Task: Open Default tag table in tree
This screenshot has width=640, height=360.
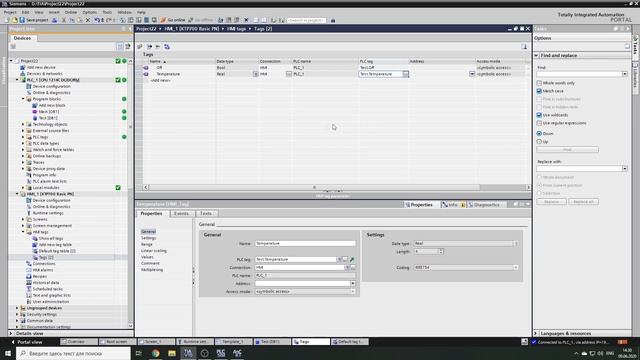Action: 57,251
